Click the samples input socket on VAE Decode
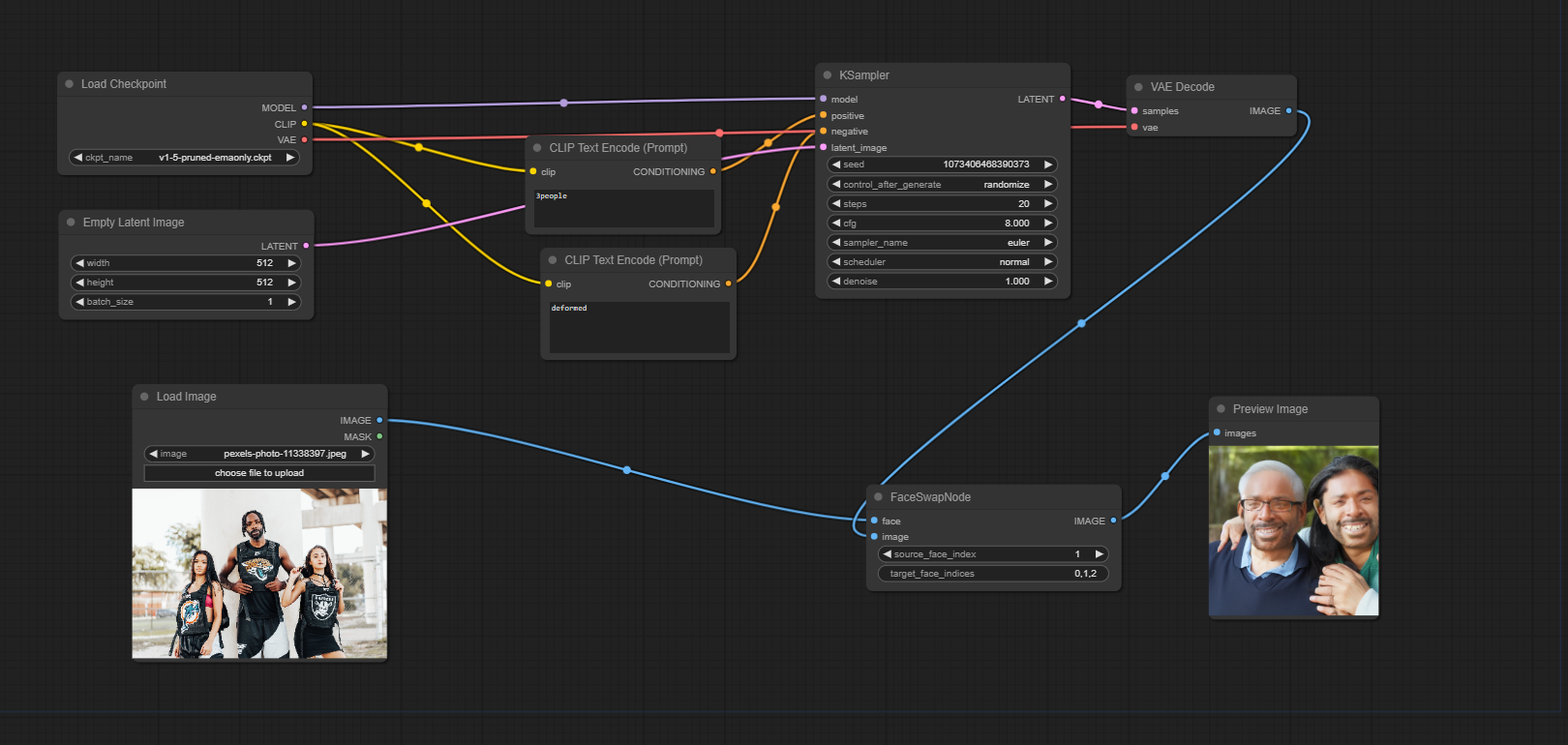Screen dimensions: 1568x745 click(1134, 110)
